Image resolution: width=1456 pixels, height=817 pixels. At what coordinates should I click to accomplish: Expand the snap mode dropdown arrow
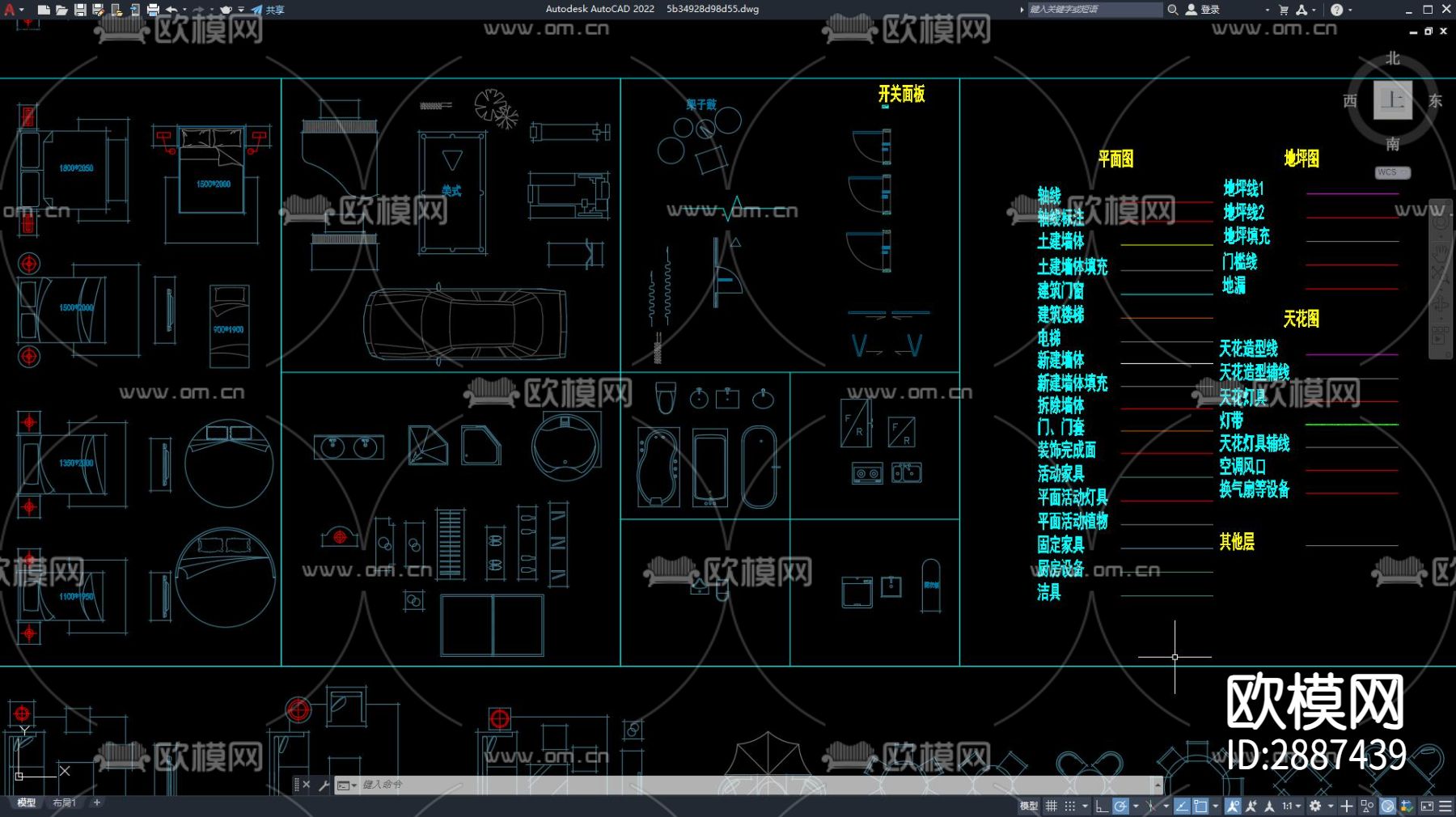click(x=1086, y=806)
